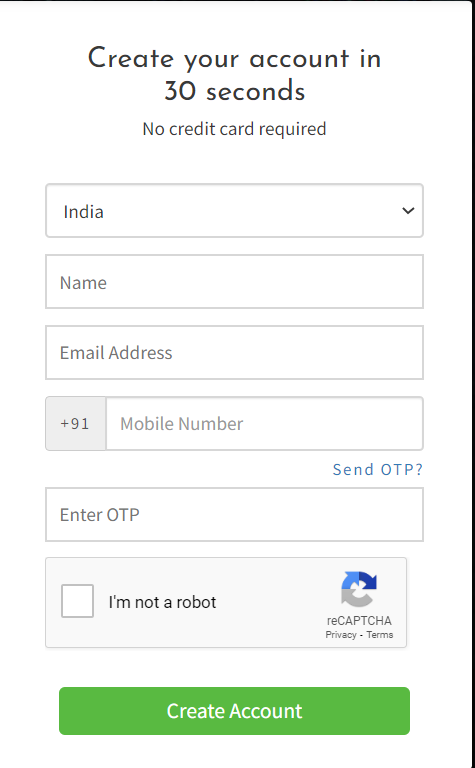This screenshot has height=768, width=475.
Task: Click the India text in country selector
Action: (x=83, y=212)
